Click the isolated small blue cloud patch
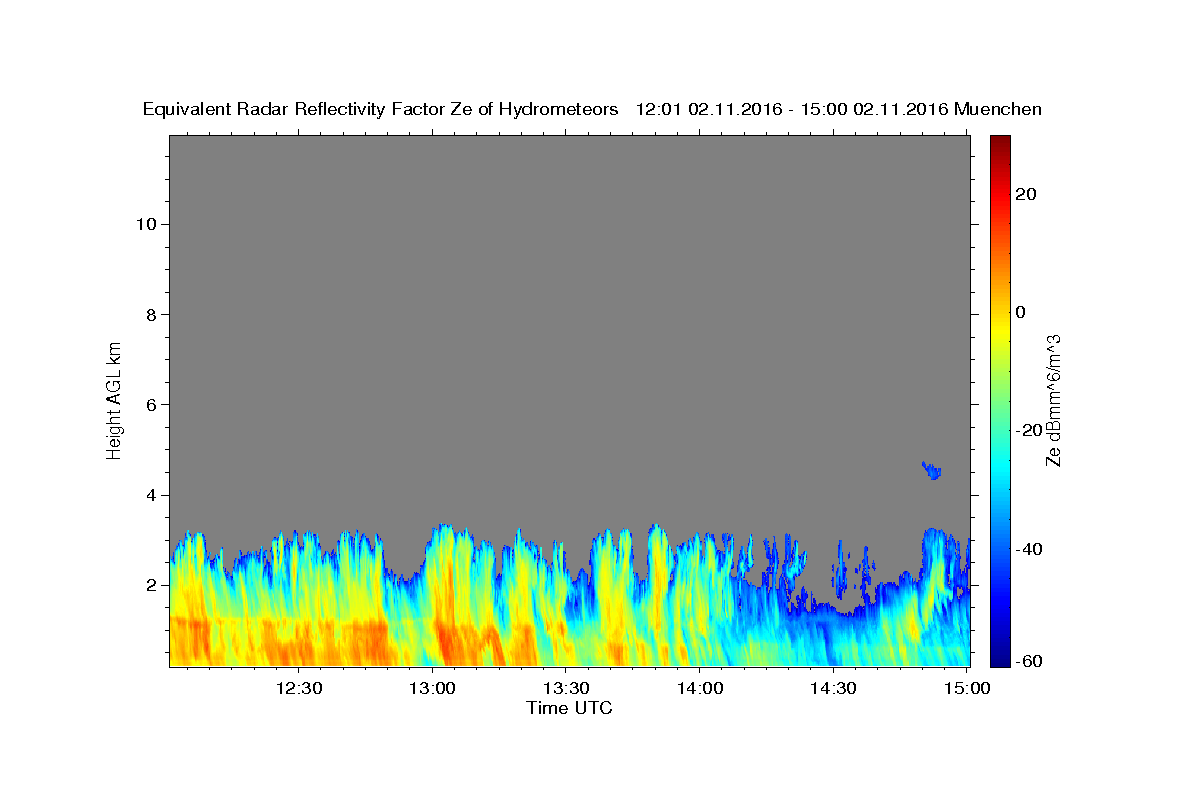1200x800 pixels. click(932, 470)
